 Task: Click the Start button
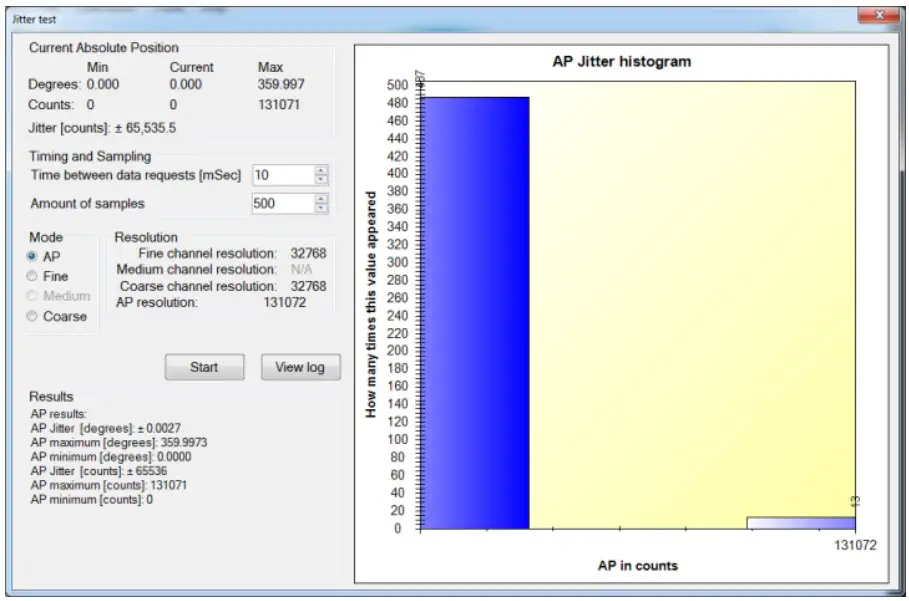click(204, 366)
